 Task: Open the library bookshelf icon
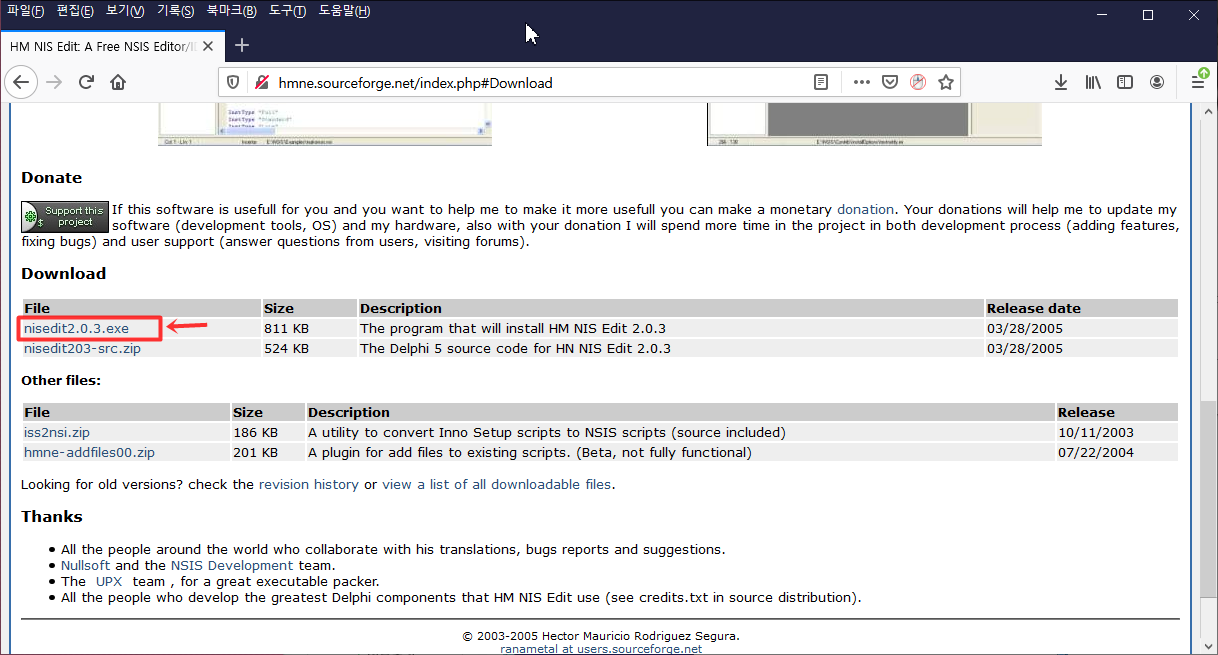click(1093, 83)
